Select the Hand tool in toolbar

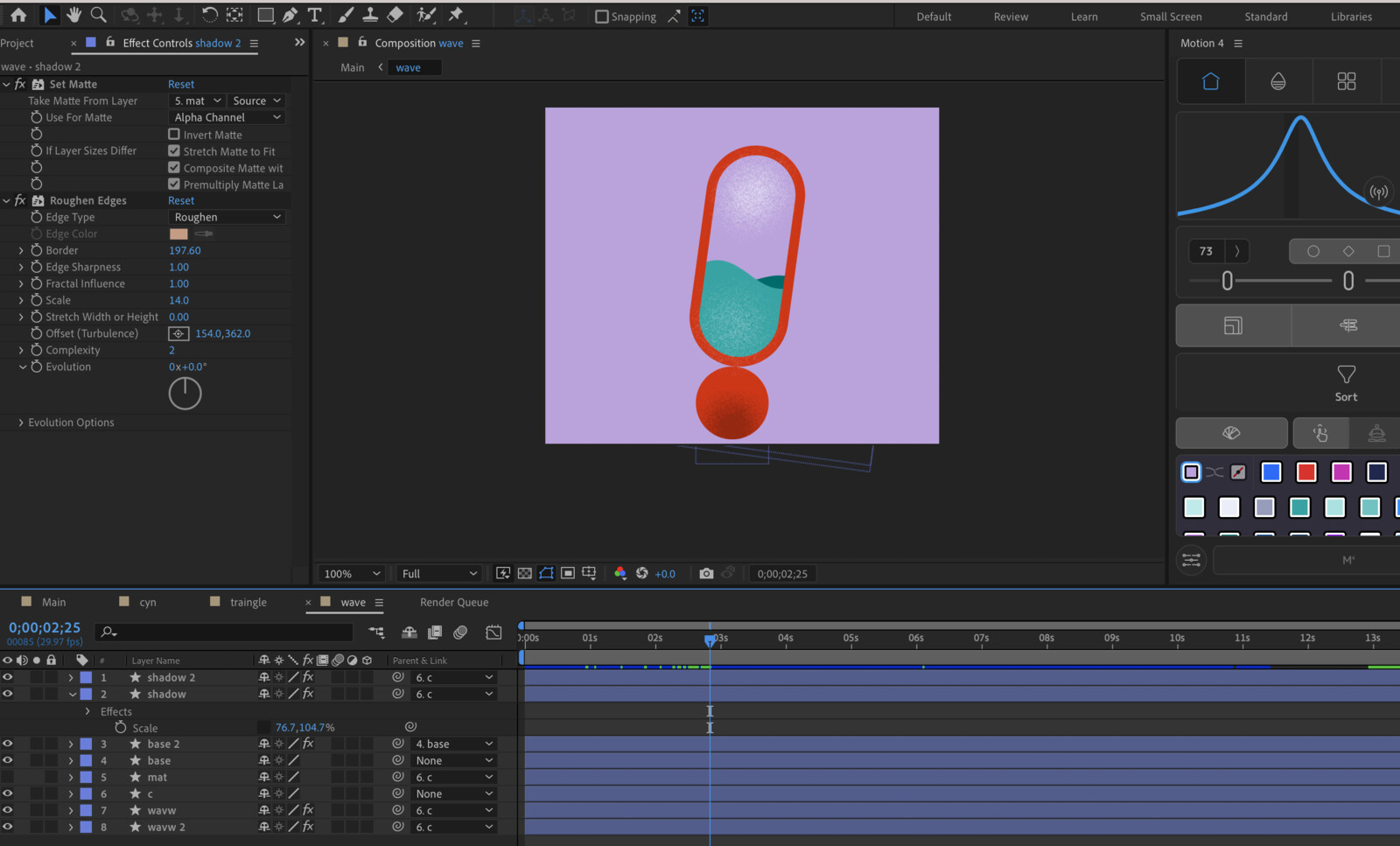(74, 15)
